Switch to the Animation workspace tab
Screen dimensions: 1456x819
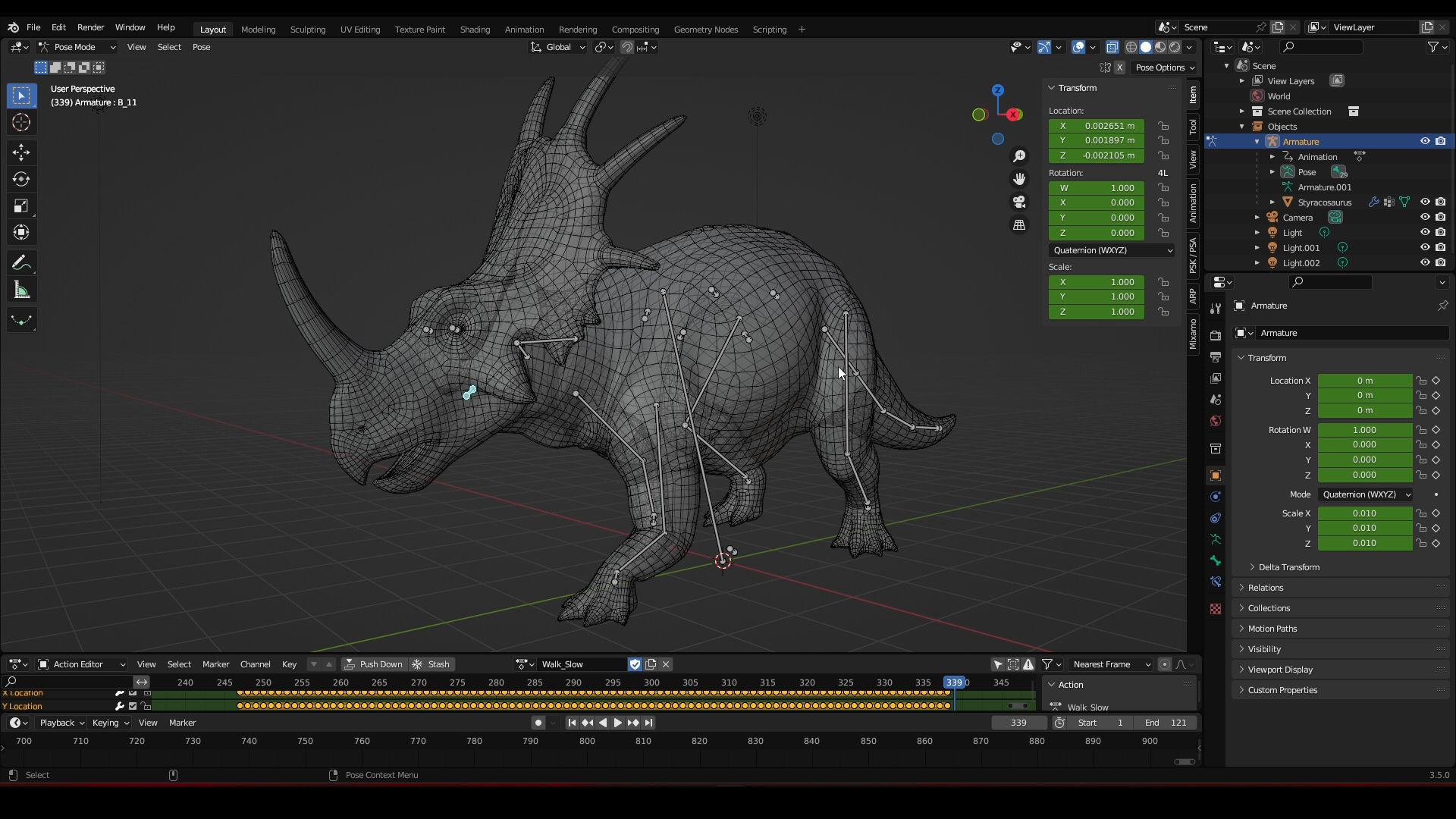pos(524,30)
